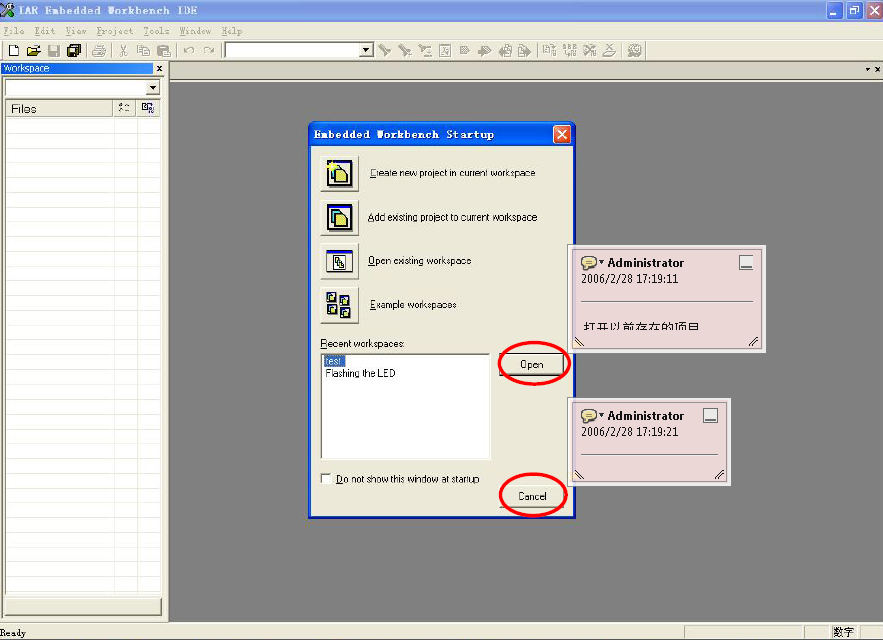This screenshot has width=883, height=640.
Task: Click the Open existing workspace icon button
Action: [x=340, y=261]
